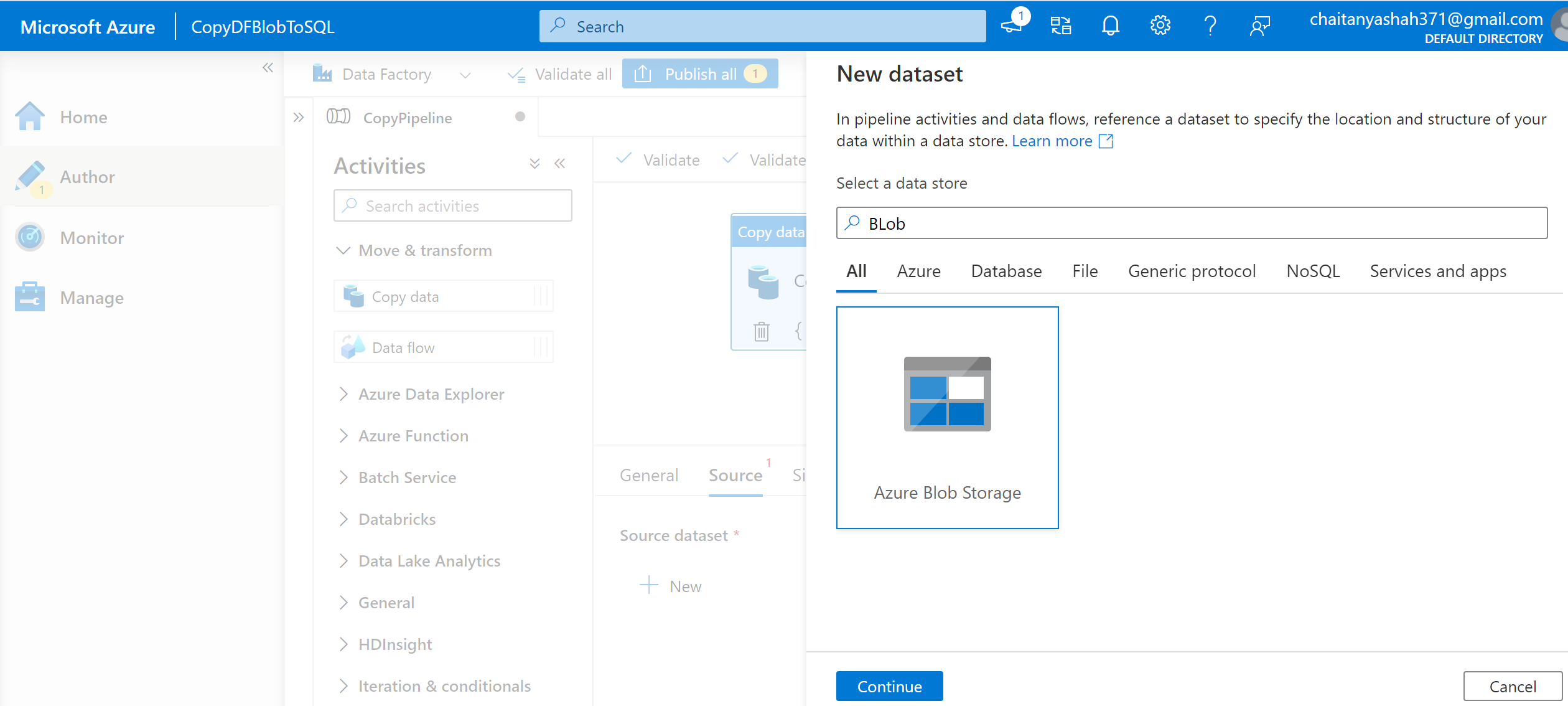The image size is (1568, 706).
Task: Open the Data Factory dropdown chevron
Action: tap(465, 75)
